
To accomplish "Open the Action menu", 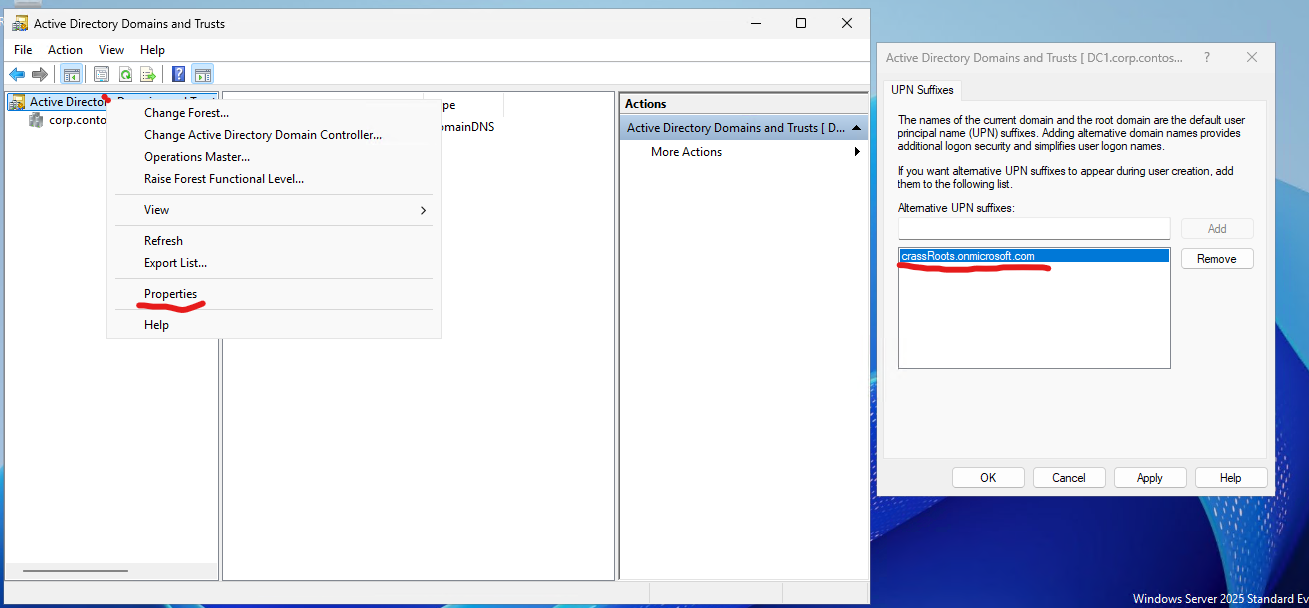I will pos(66,50).
